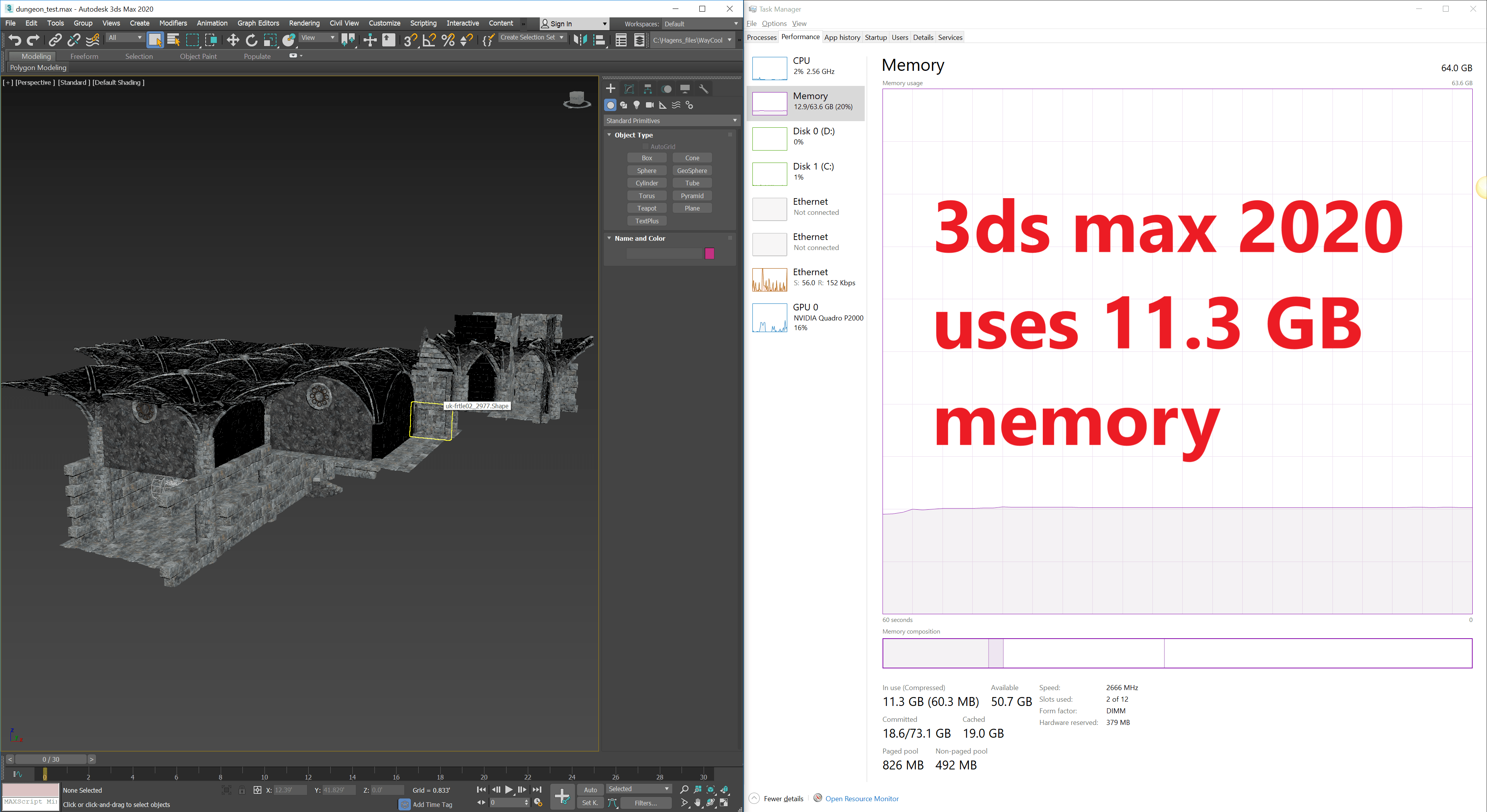Open the Rendering menu

click(x=304, y=23)
